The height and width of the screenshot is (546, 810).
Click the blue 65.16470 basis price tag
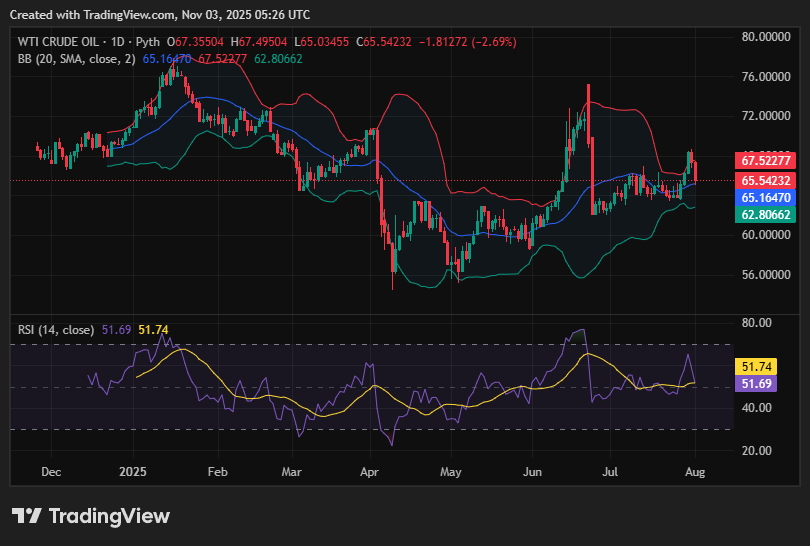(765, 198)
